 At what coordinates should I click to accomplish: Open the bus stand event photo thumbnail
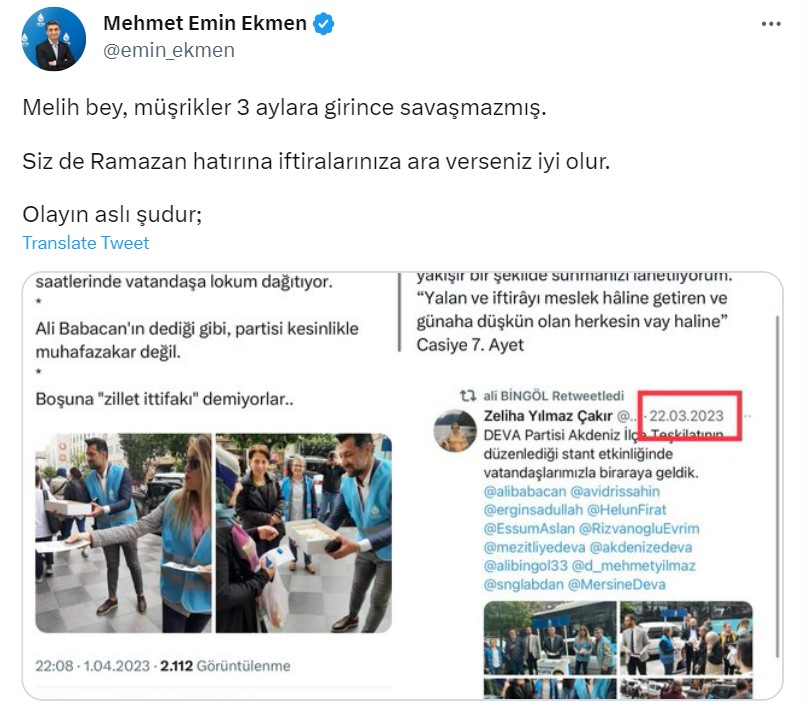coord(550,638)
